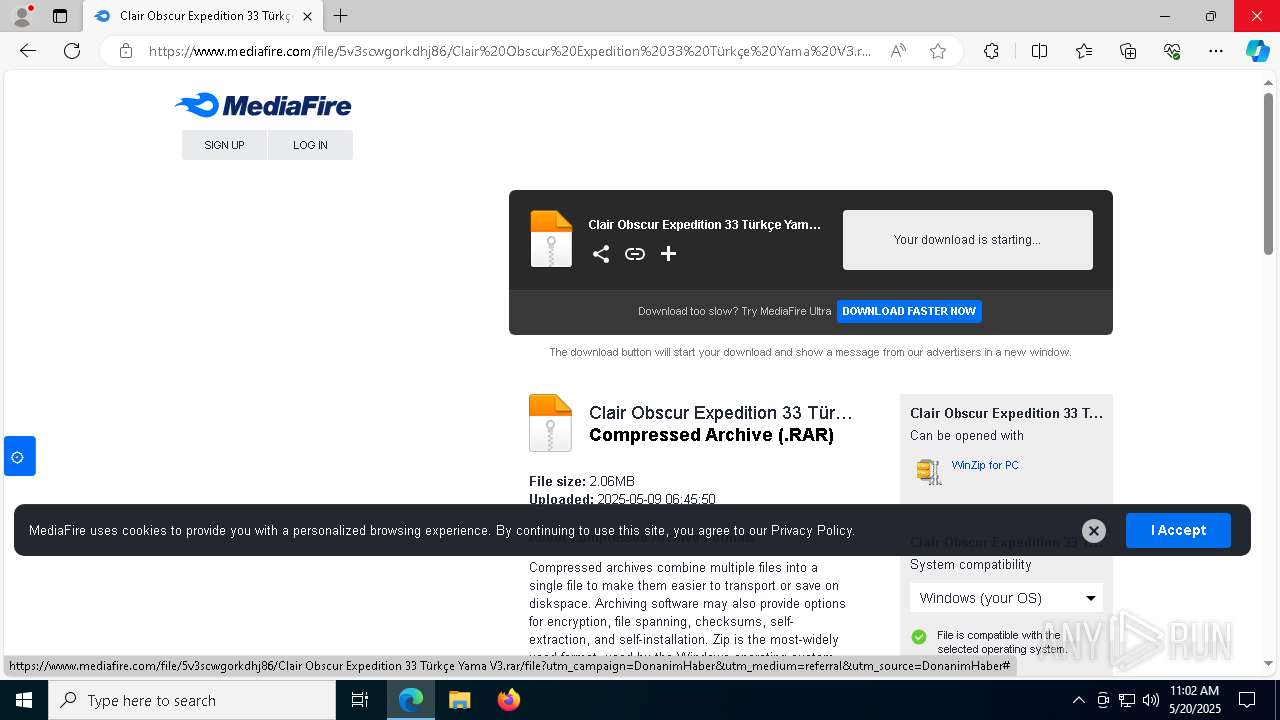Click the scrollbar down arrow
Screen dimensions: 1280x720
1268,663
